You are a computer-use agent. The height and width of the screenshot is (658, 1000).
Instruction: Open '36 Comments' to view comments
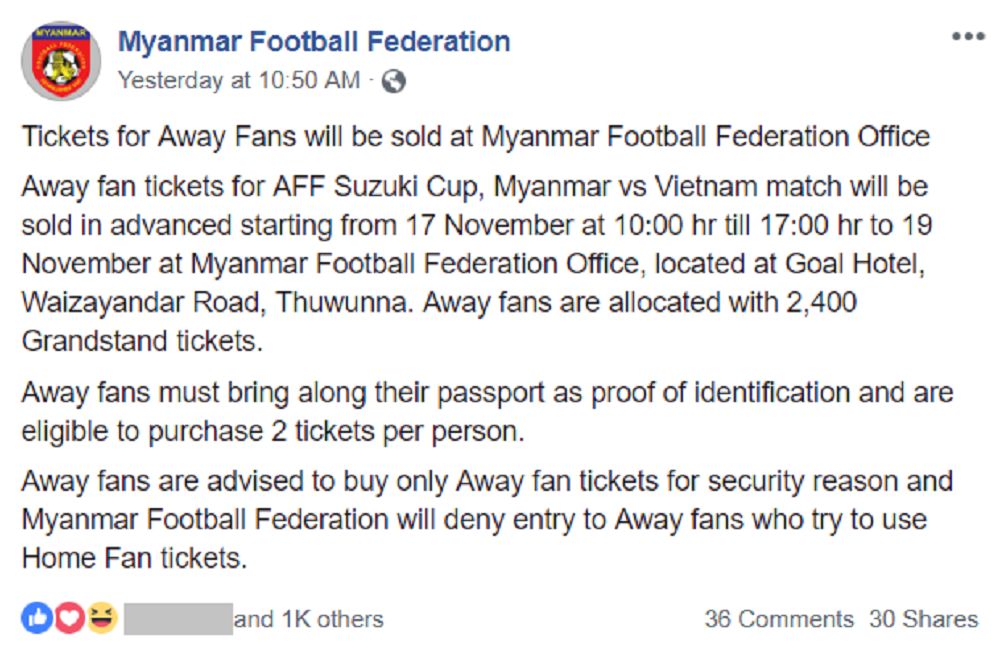pos(780,619)
